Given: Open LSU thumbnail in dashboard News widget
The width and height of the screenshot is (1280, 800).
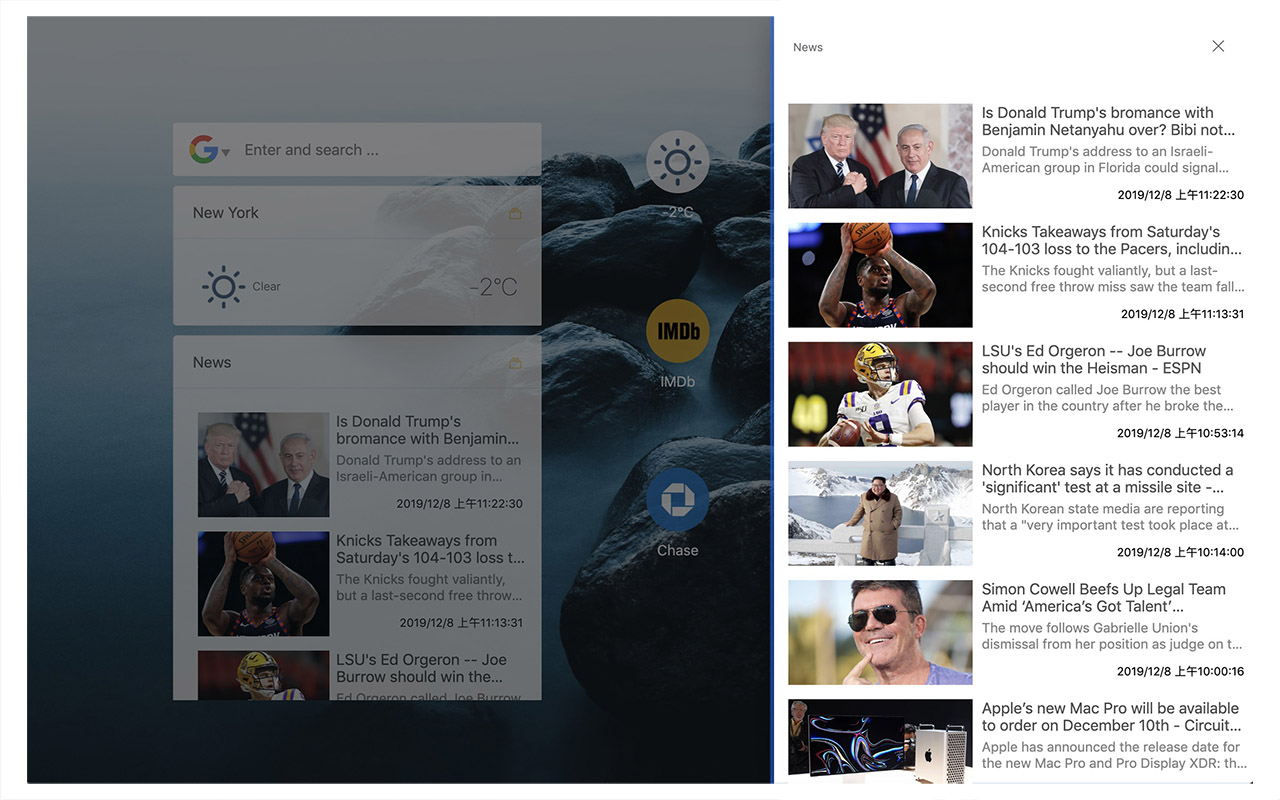Looking at the screenshot, I should 263,675.
